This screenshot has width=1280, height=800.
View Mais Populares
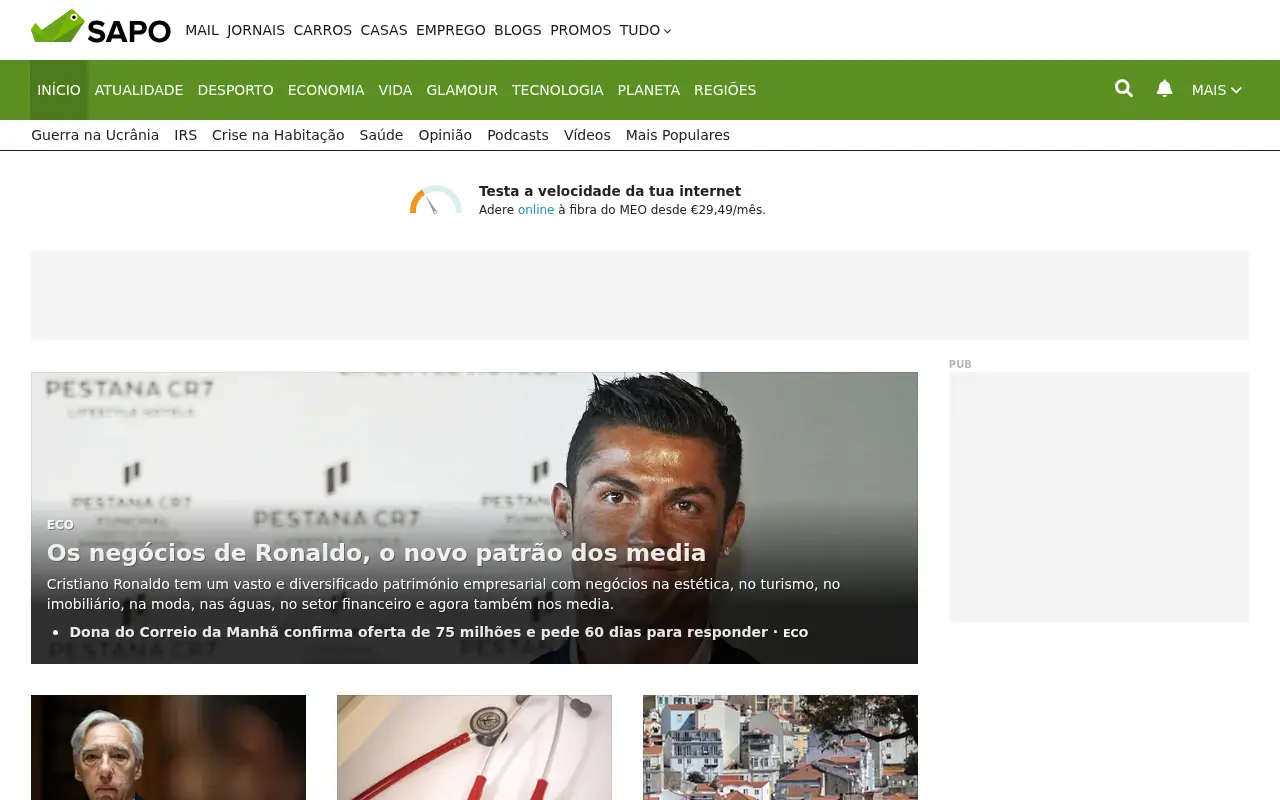click(678, 135)
